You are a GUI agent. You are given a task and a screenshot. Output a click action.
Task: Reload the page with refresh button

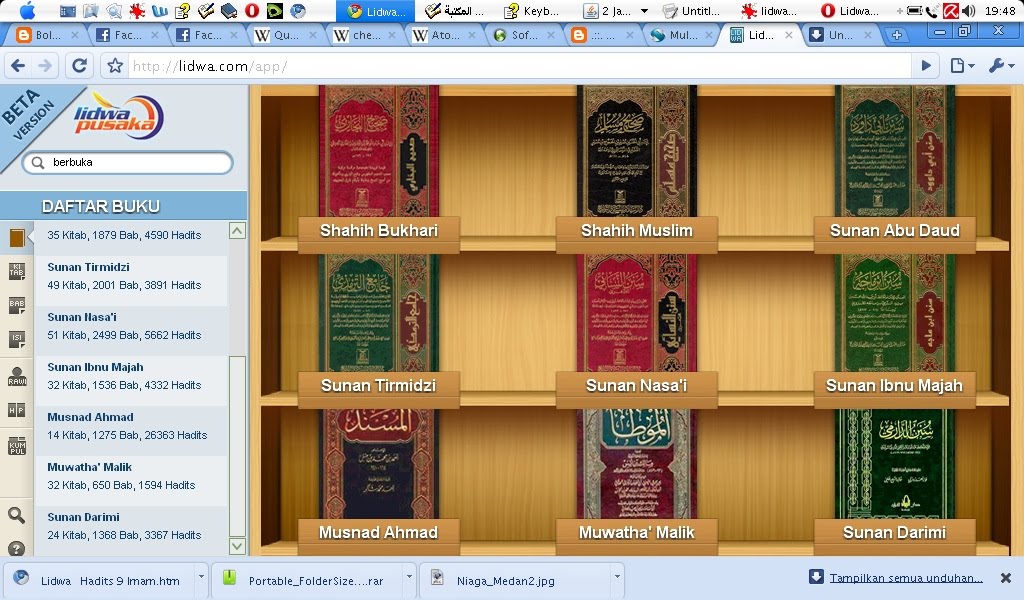[x=80, y=66]
